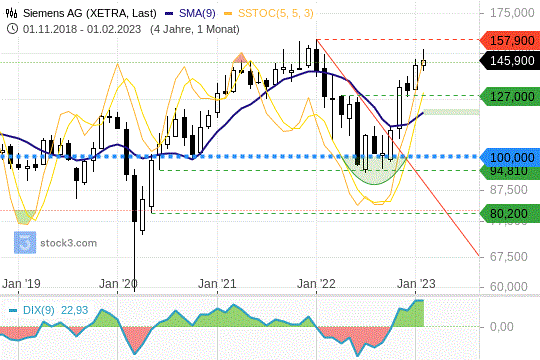540x360 pixels.
Task: Click the SMA(9) blue color marker
Action: coord(169,13)
